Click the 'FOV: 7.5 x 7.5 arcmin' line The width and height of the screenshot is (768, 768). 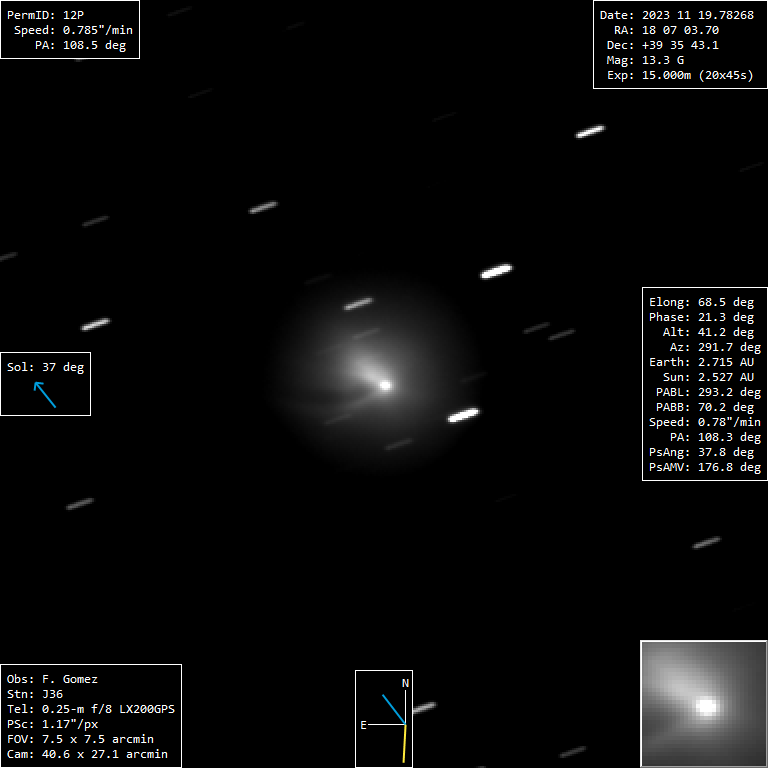[80, 740]
